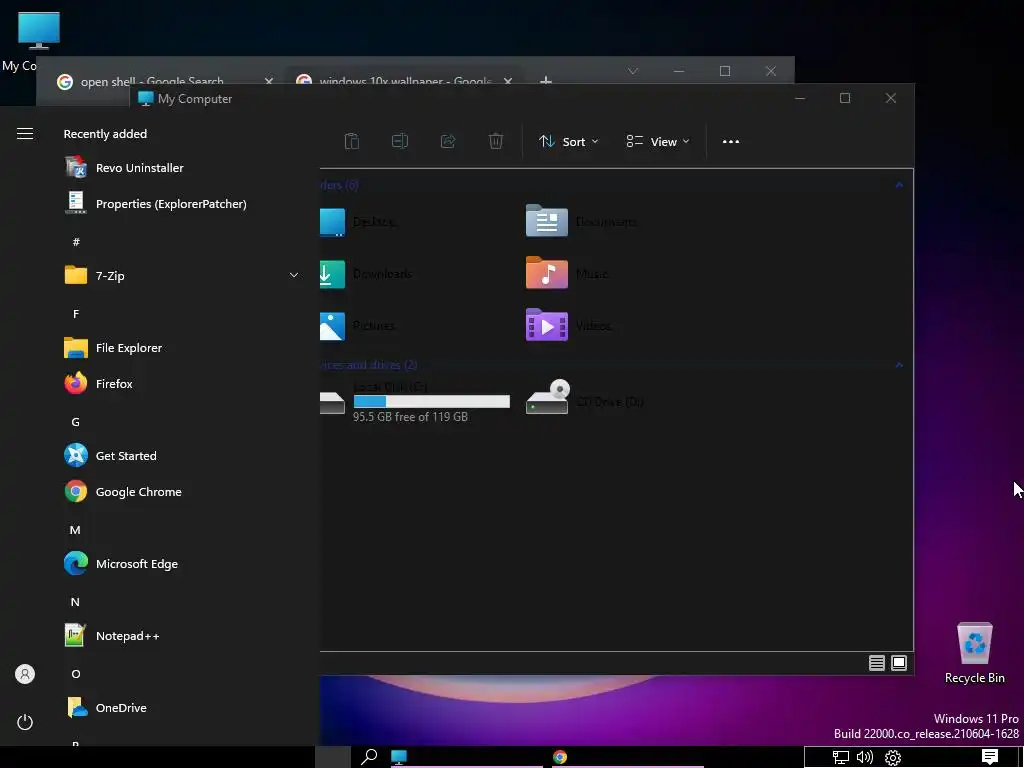The width and height of the screenshot is (1024, 768).
Task: Open the notification center icon
Action: pyautogui.click(x=990, y=757)
